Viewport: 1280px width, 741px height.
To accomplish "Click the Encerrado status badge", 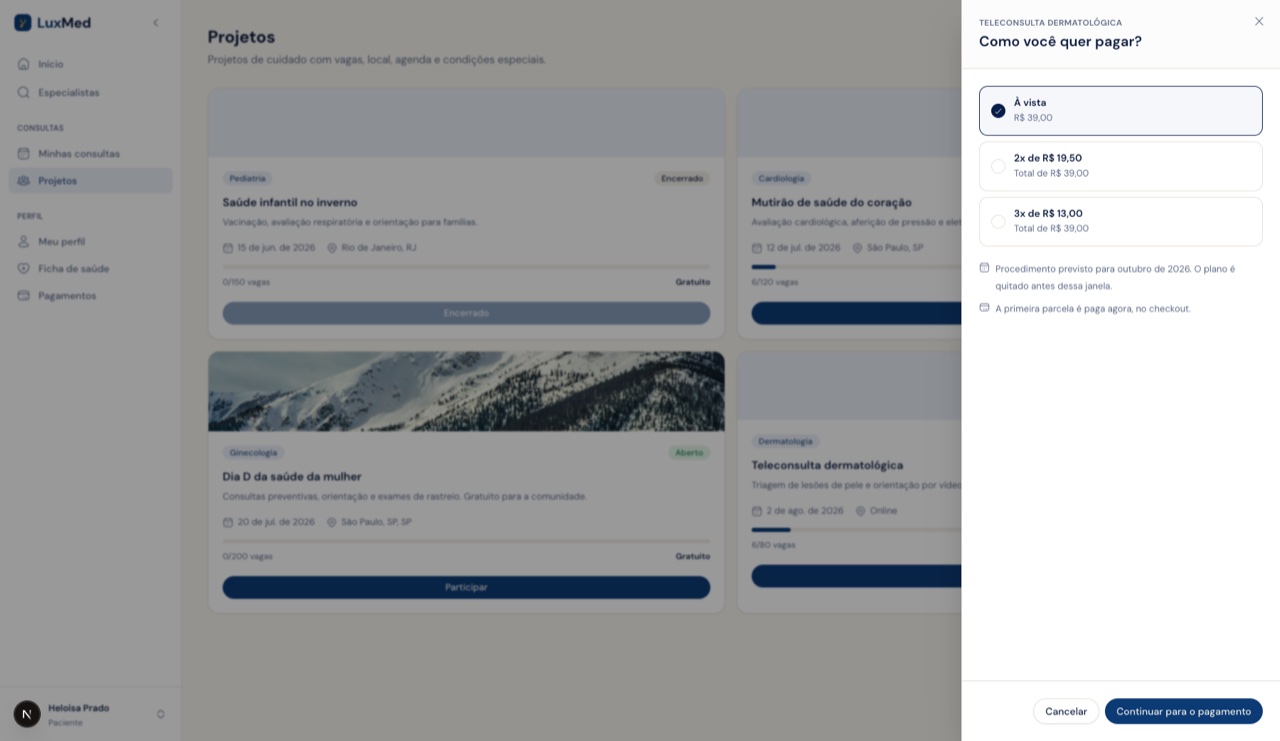I will click(x=682, y=178).
